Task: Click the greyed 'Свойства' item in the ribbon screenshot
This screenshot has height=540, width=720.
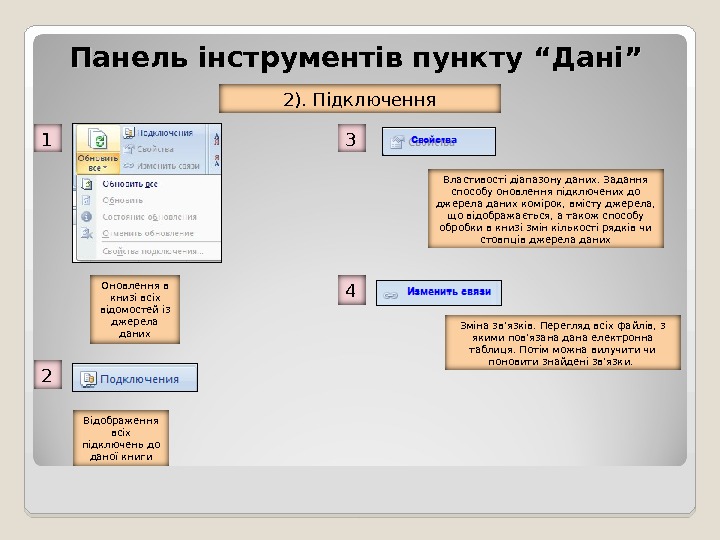Action: [x=149, y=149]
